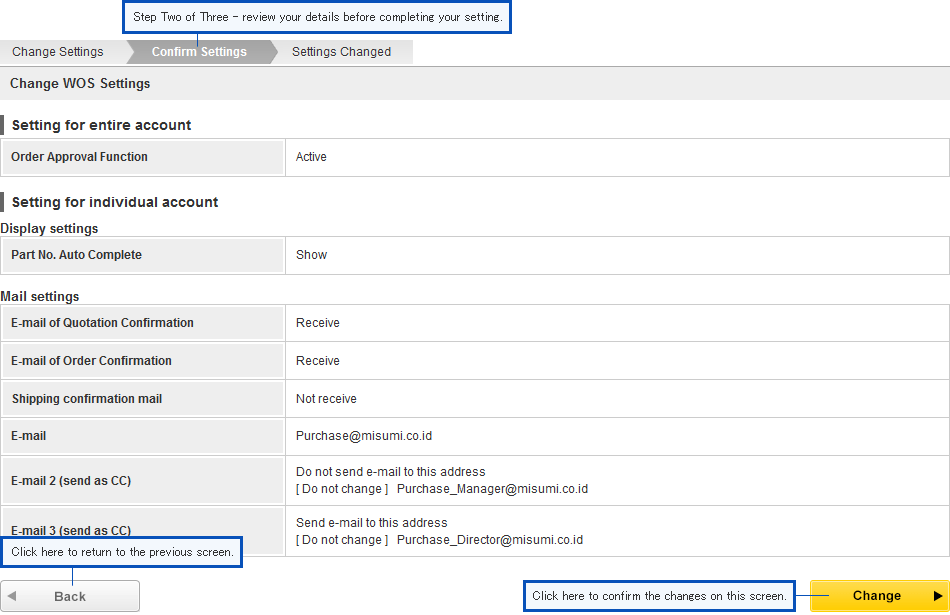
Task: Click the left arrow on Back button
Action: coord(12,596)
